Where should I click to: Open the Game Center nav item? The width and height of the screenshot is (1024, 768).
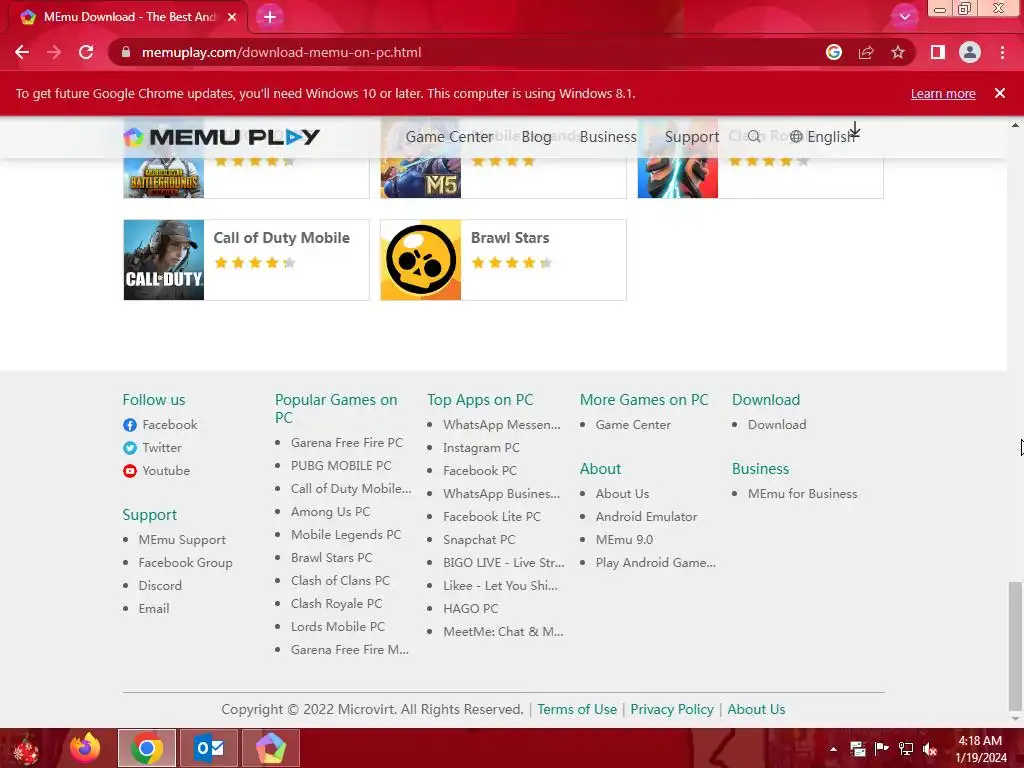tap(449, 136)
